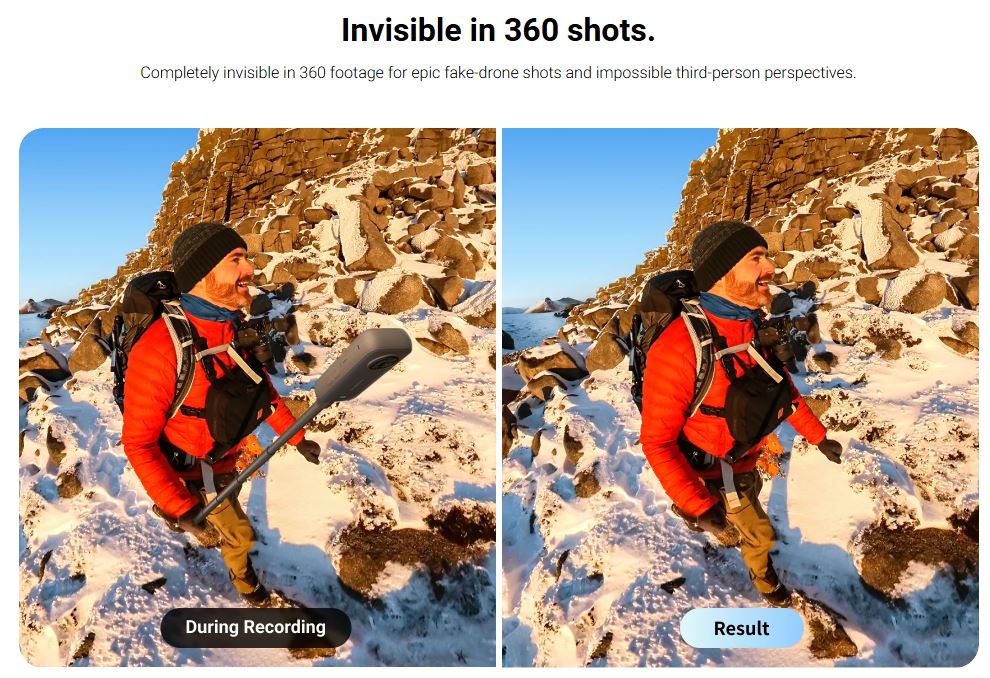Screen dimensions: 990x678
Task: Click the man's beanie in left image
Action: pyautogui.click(x=207, y=253)
